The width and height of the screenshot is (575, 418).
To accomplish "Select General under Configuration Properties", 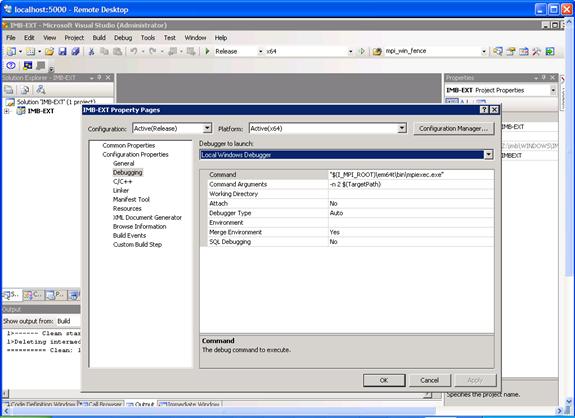I will [x=124, y=164].
